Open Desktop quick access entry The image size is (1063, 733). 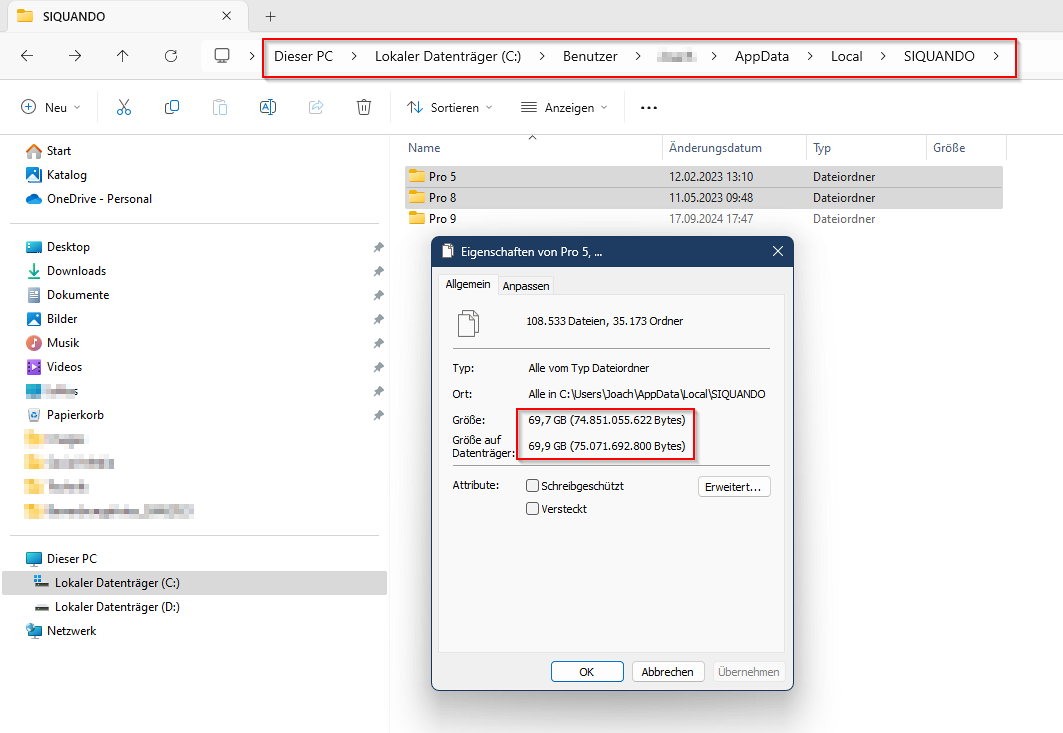tap(58, 247)
